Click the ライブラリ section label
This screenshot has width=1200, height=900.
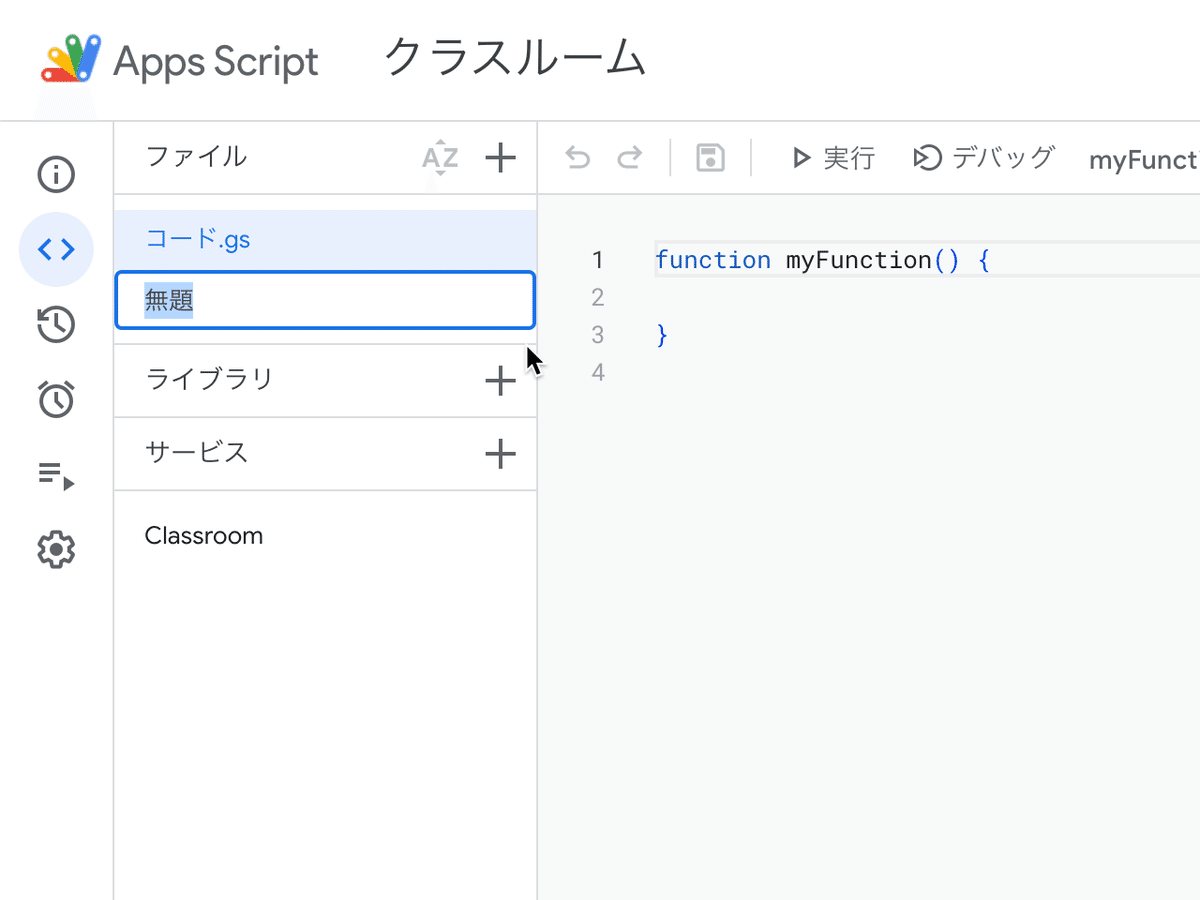(x=209, y=380)
